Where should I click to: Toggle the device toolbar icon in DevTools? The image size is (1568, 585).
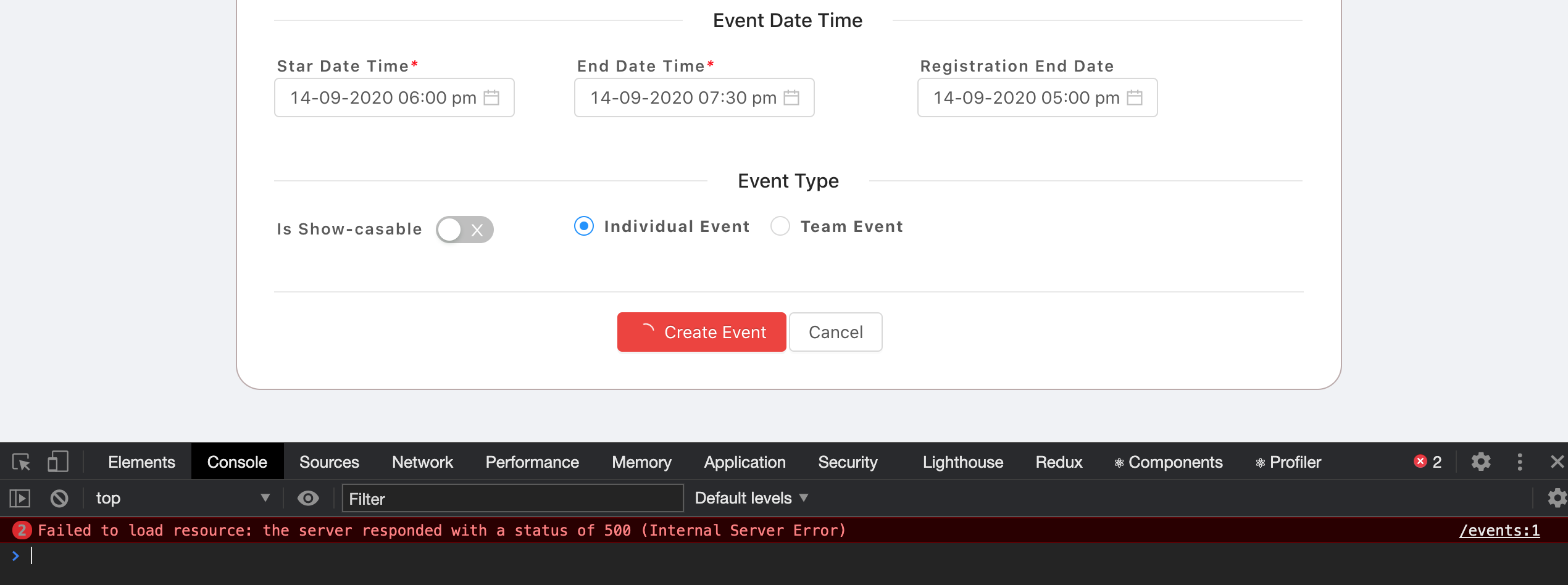[x=58, y=462]
